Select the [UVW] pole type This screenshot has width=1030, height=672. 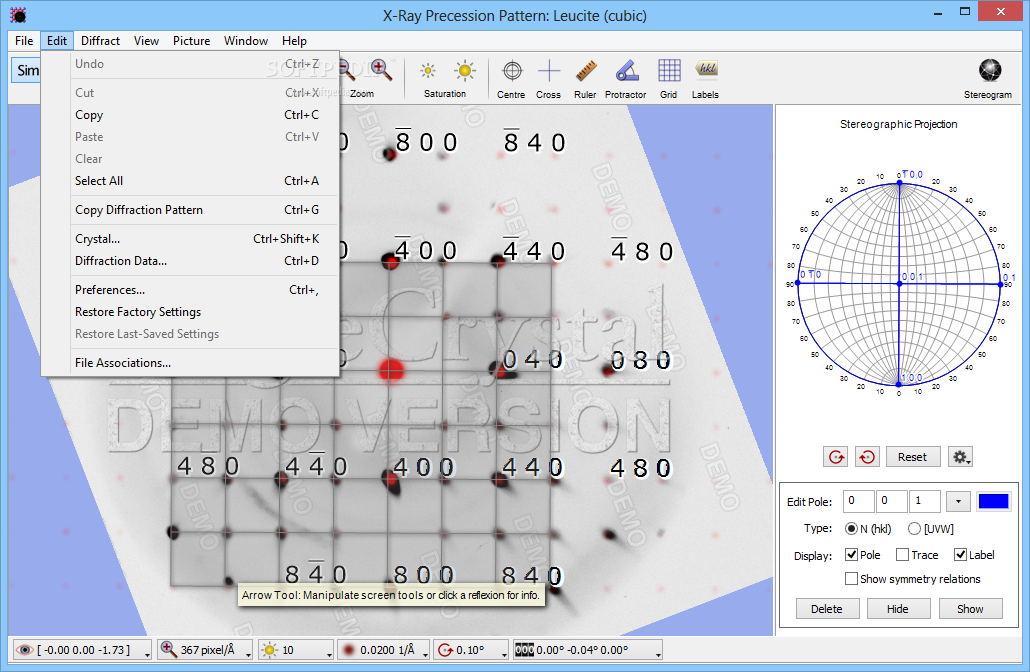[914, 528]
